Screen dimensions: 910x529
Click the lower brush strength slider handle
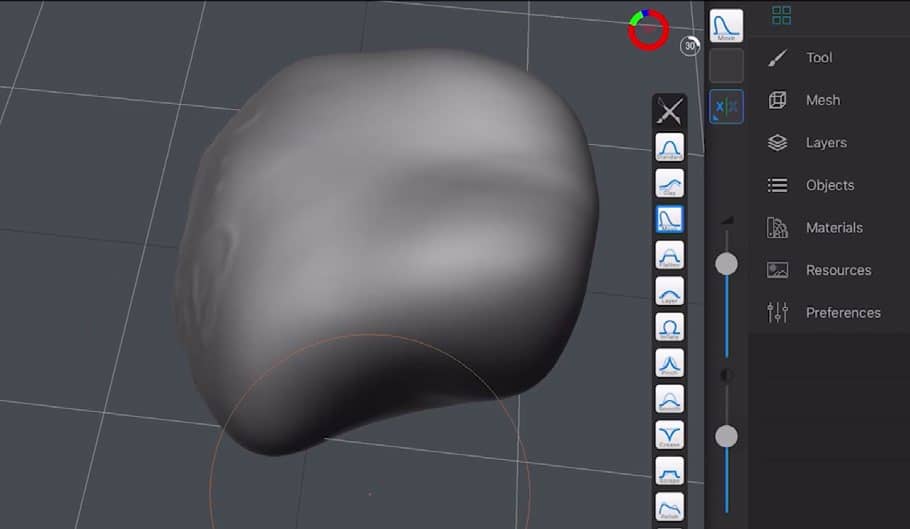click(726, 436)
